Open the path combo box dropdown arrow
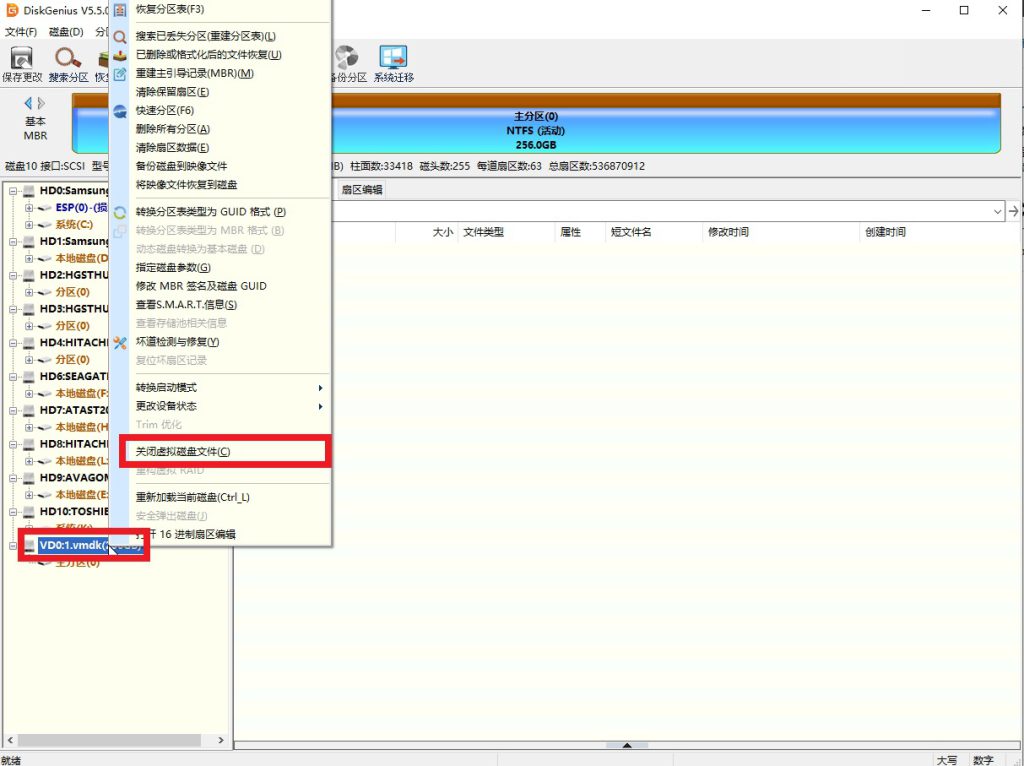Viewport: 1024px width, 766px height. click(997, 211)
